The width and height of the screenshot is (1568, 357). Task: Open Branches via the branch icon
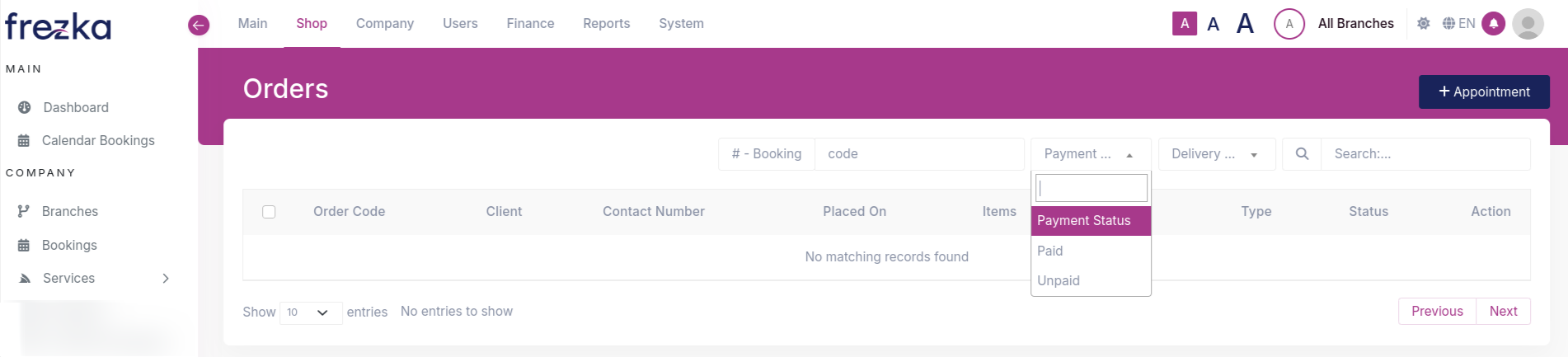(24, 211)
